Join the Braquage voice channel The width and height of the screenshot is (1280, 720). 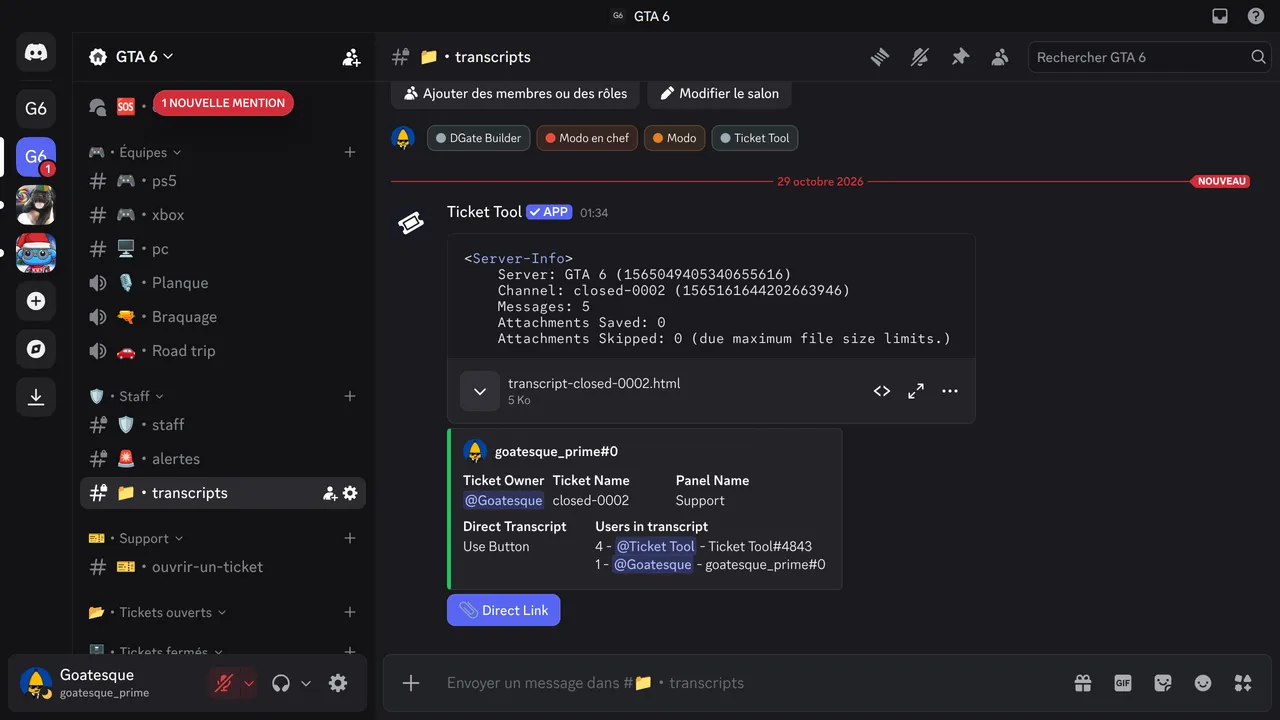click(x=222, y=317)
